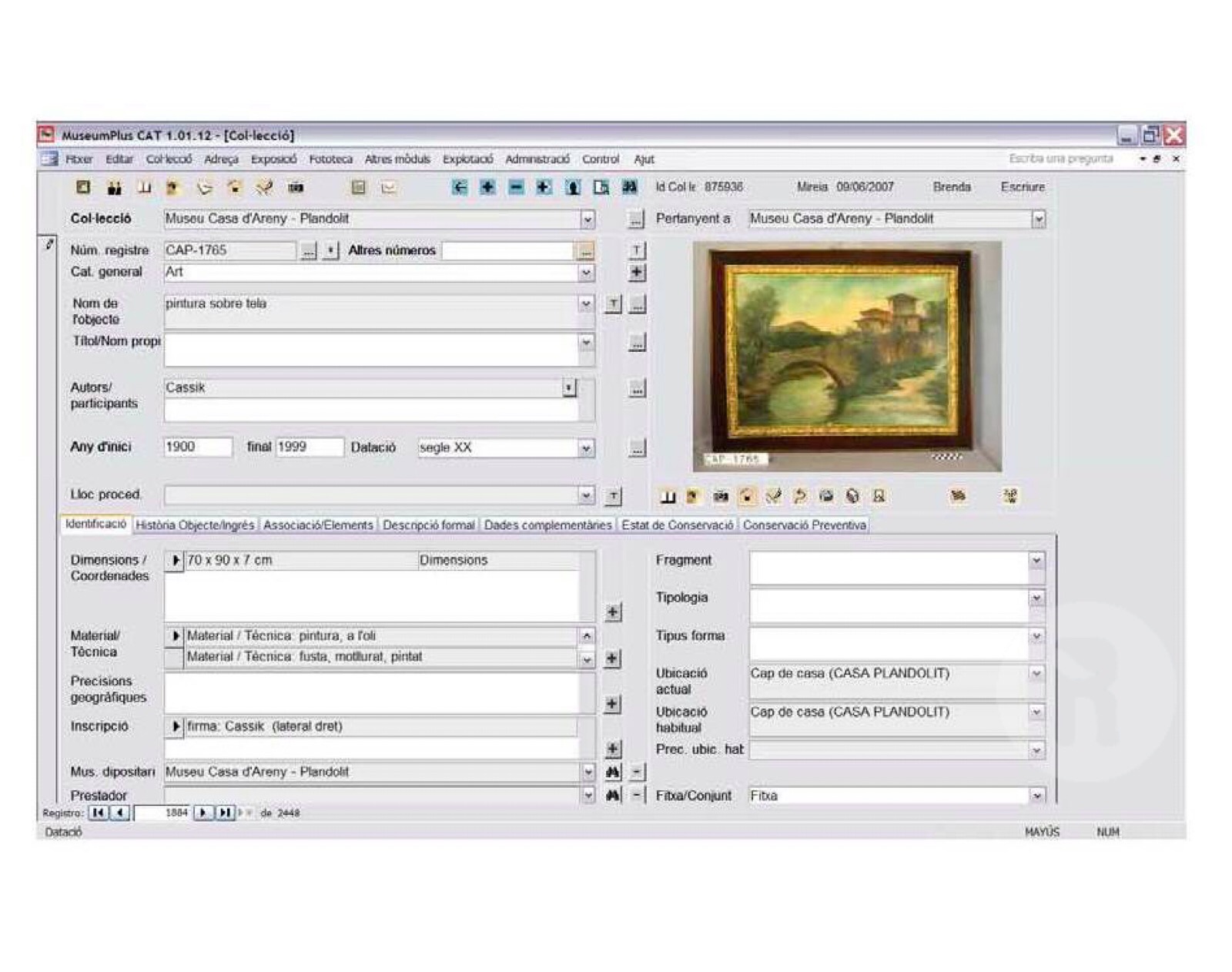Click the pointing hand icon in main toolbar
This screenshot has height=972, width=1232.
coord(204,187)
